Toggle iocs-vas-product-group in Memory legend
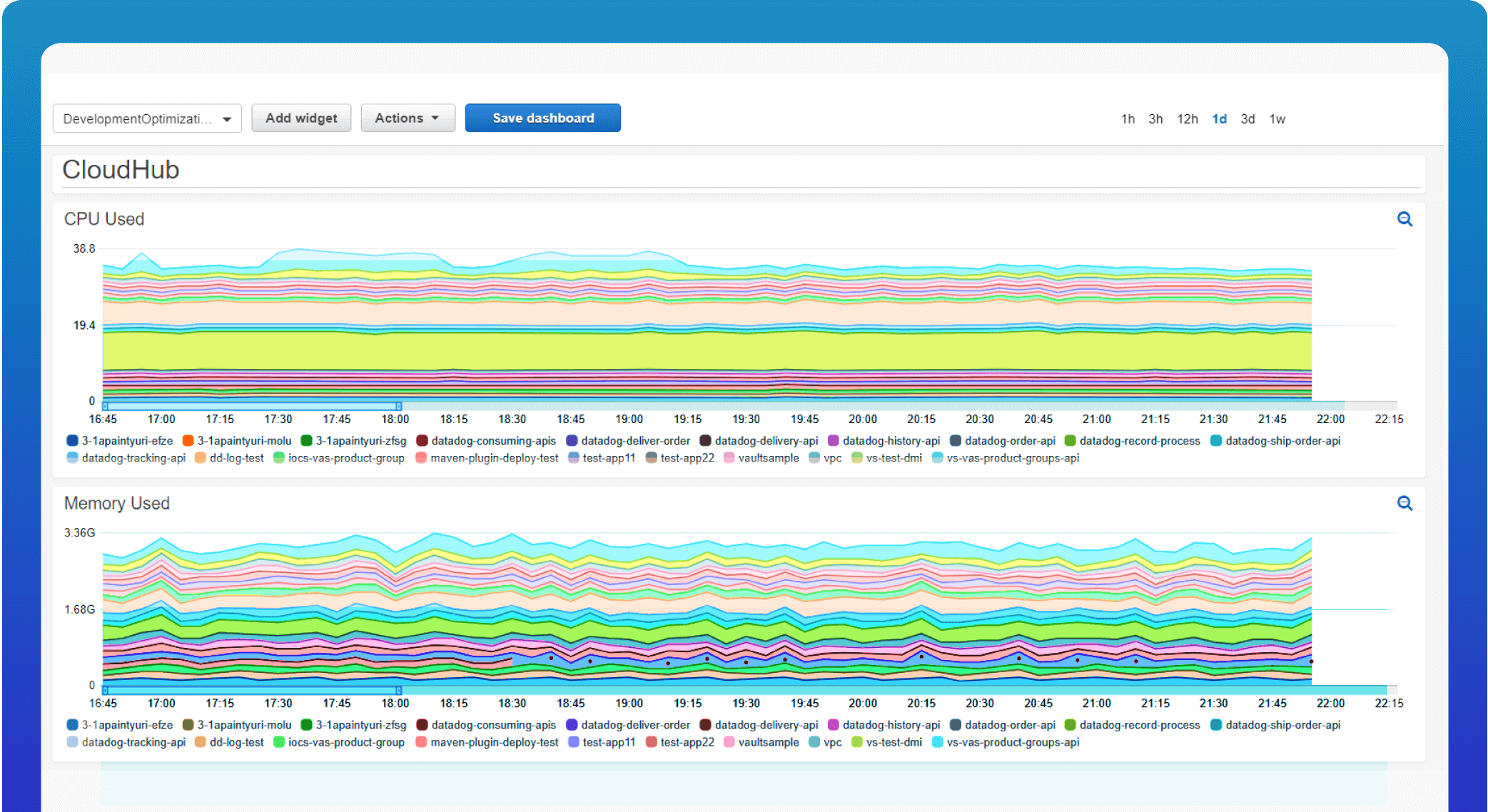Screen dimensions: 1488x812 click(x=339, y=742)
